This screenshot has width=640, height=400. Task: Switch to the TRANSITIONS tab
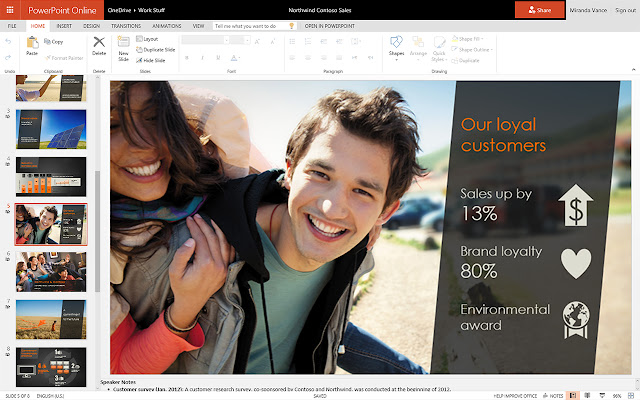(126, 25)
